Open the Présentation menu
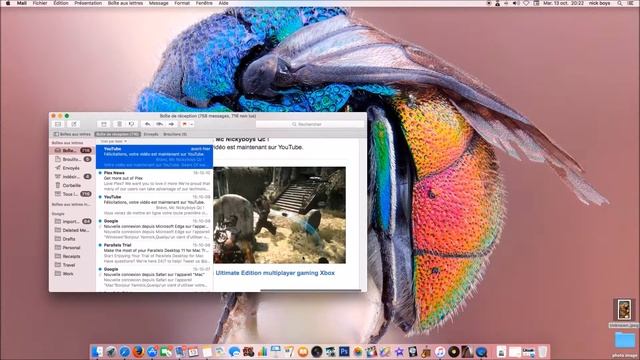This screenshot has width=640, height=360. click(x=88, y=3)
